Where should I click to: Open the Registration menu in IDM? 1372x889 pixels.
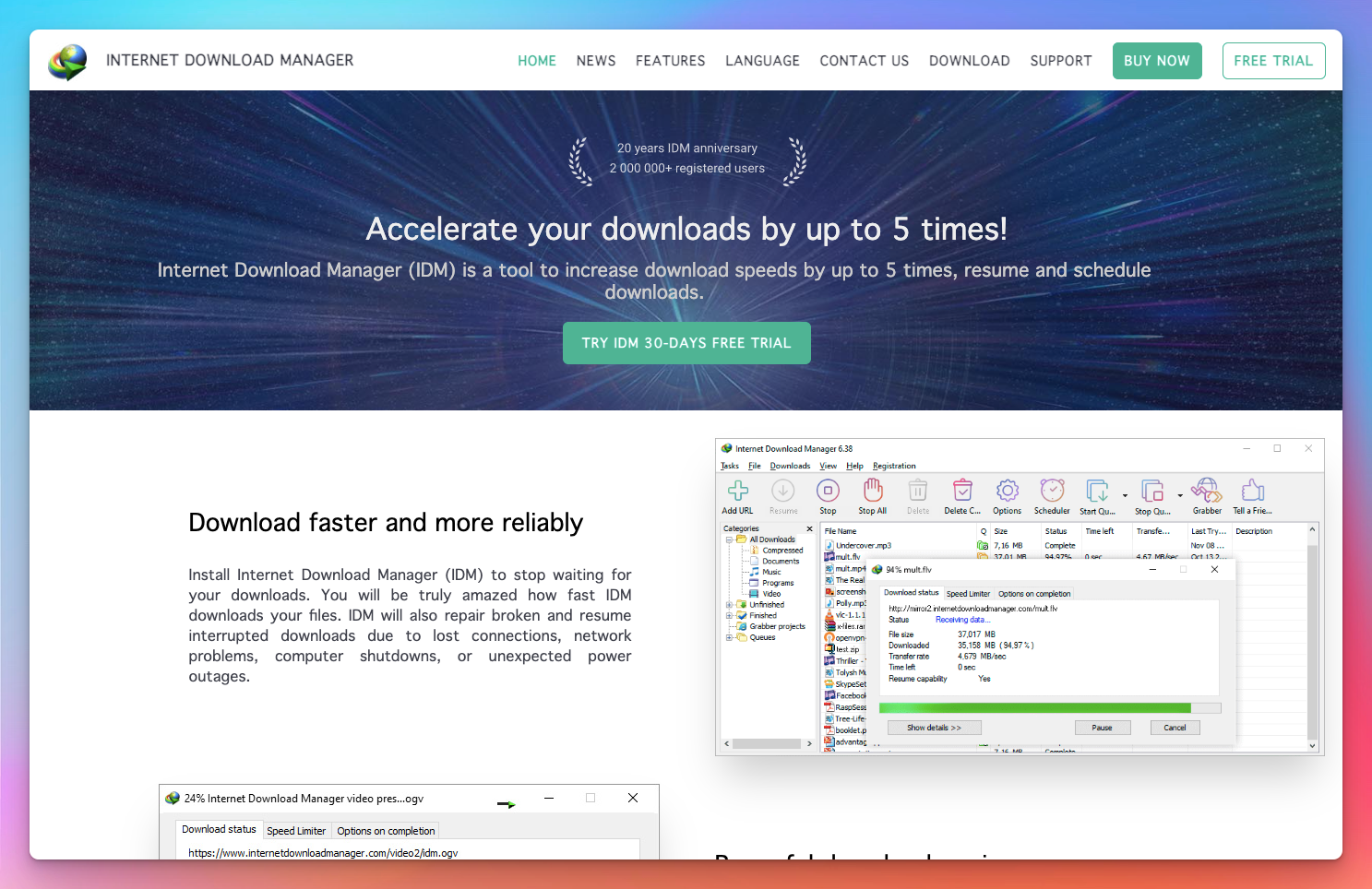click(894, 466)
